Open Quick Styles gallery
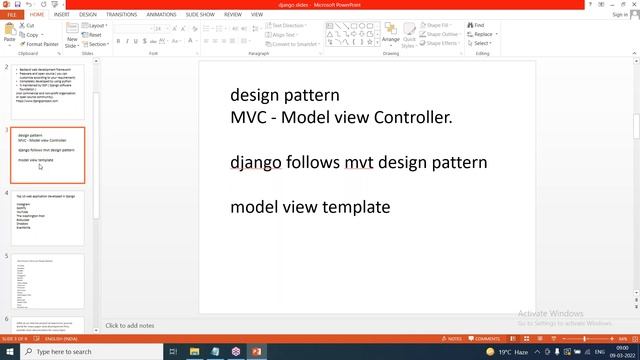640x360 pixels. (x=409, y=36)
